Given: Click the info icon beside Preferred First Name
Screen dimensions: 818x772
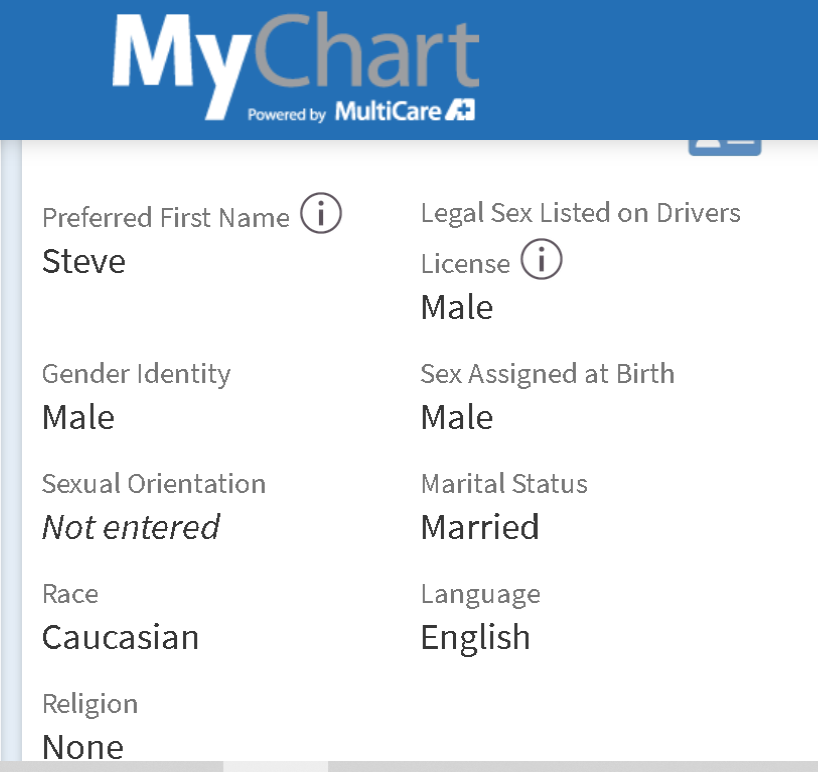Looking at the screenshot, I should point(321,215).
